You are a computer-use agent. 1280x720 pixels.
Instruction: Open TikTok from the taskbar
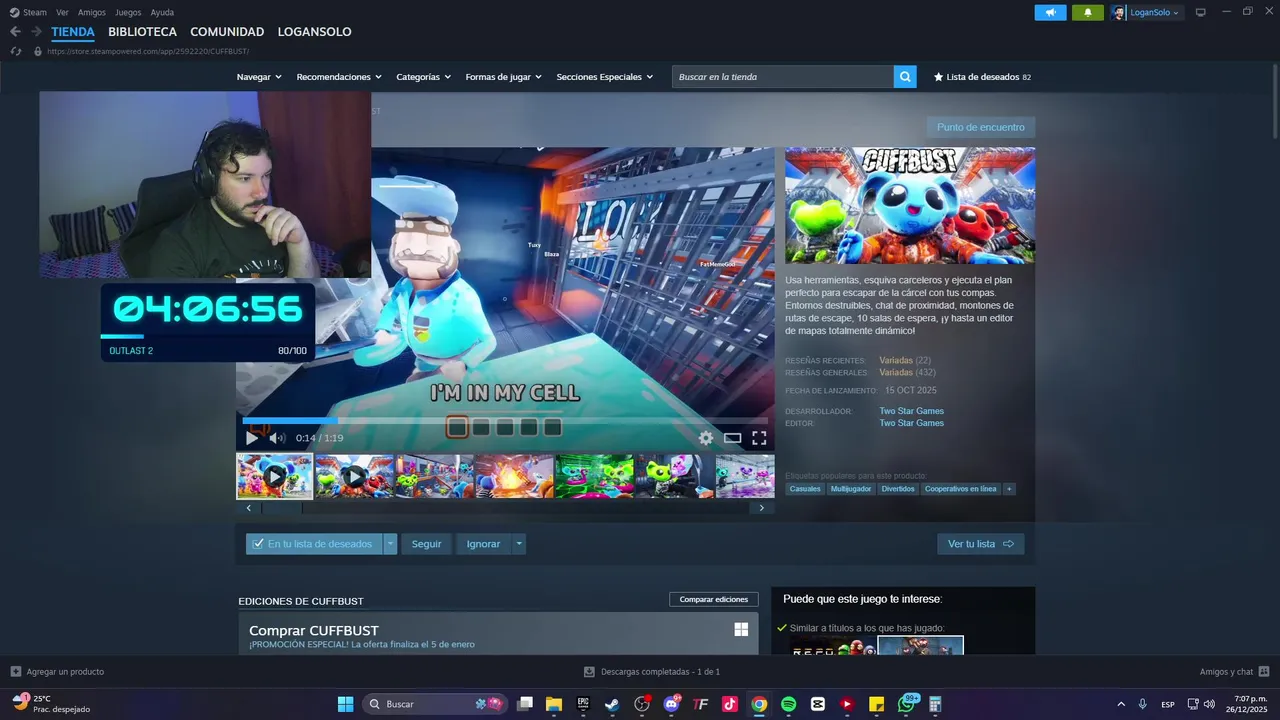pyautogui.click(x=730, y=704)
